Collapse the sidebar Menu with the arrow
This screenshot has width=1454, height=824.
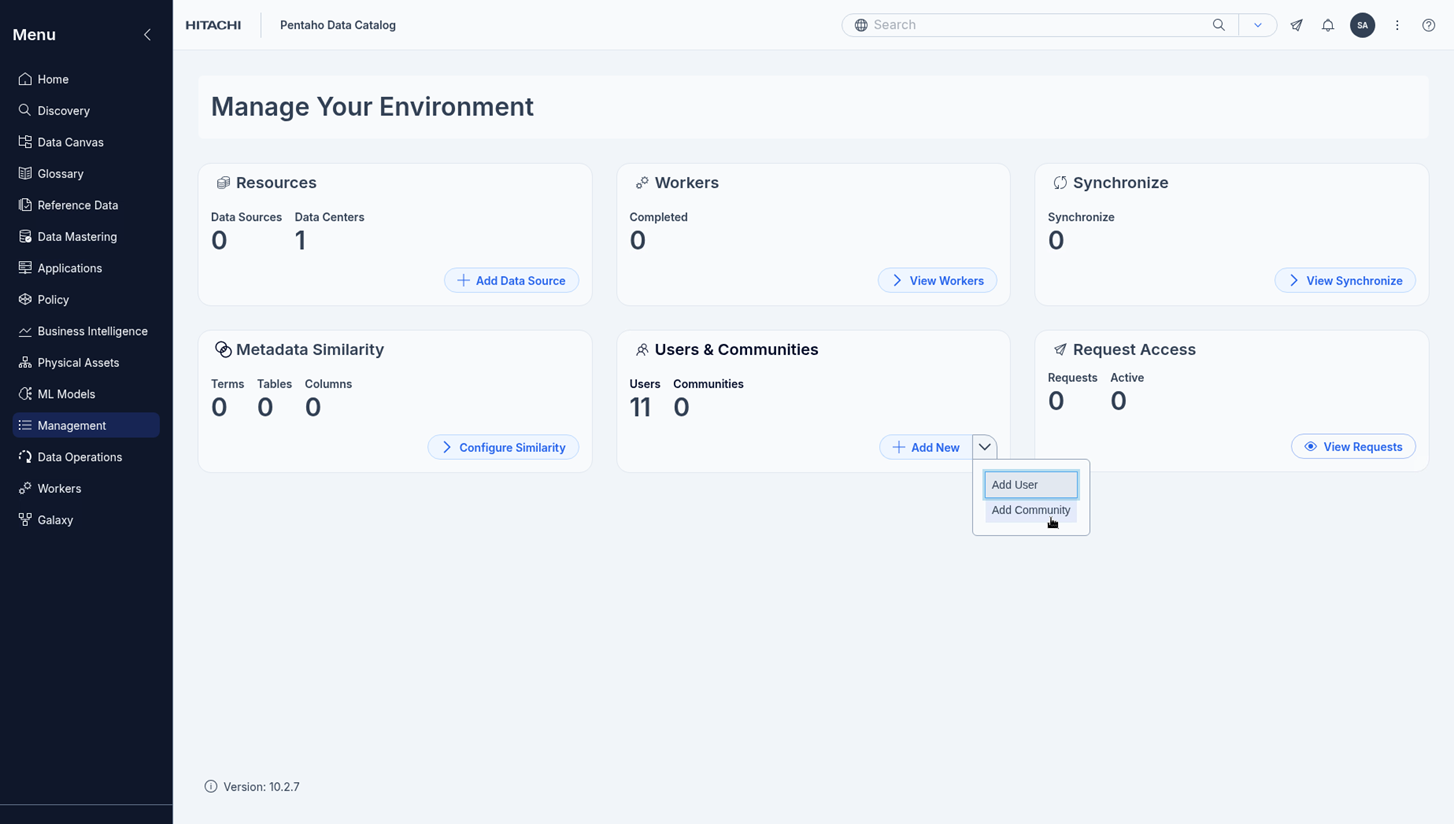[x=147, y=35]
